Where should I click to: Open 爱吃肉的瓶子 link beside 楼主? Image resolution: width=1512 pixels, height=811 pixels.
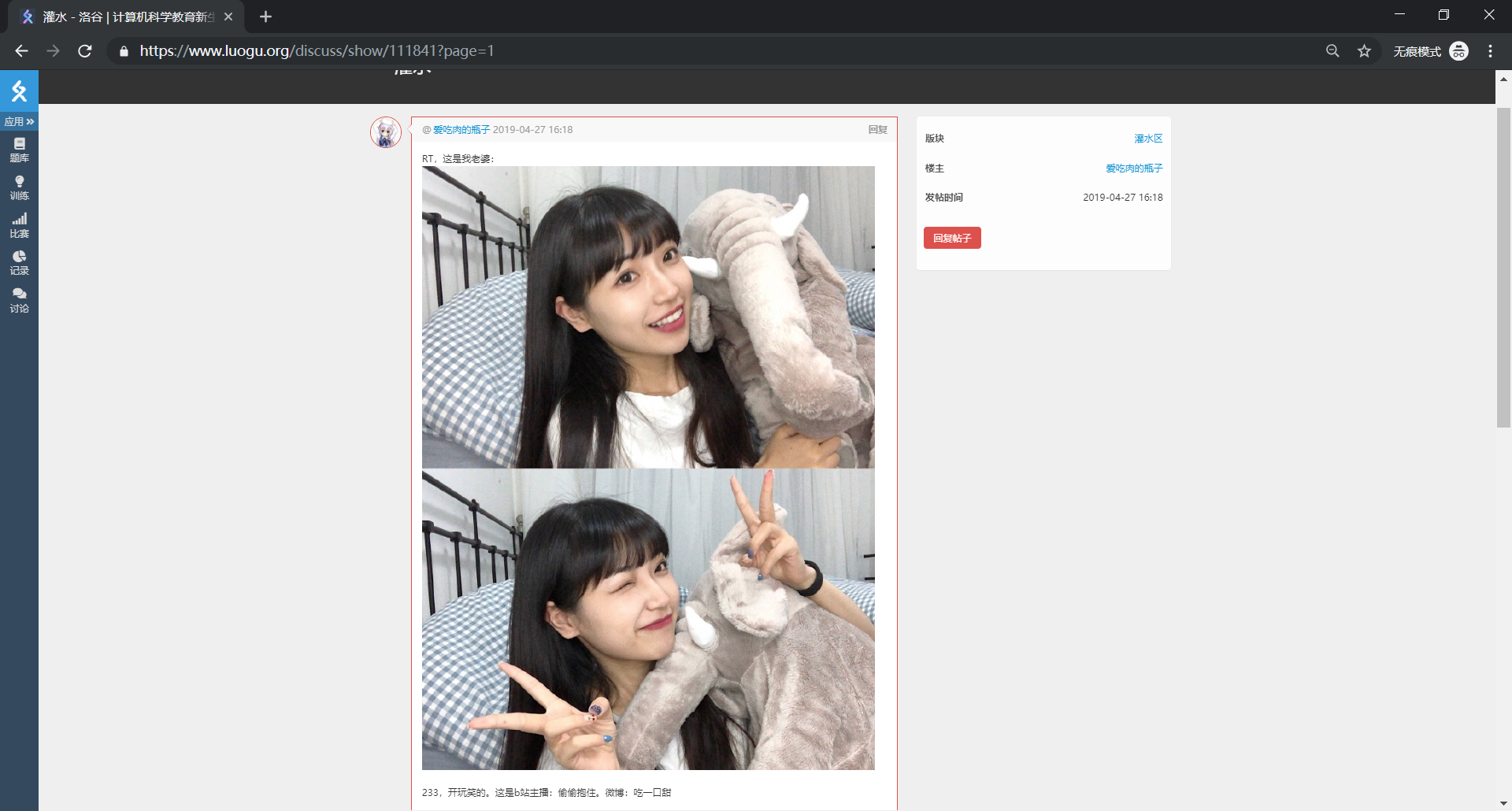1134,168
